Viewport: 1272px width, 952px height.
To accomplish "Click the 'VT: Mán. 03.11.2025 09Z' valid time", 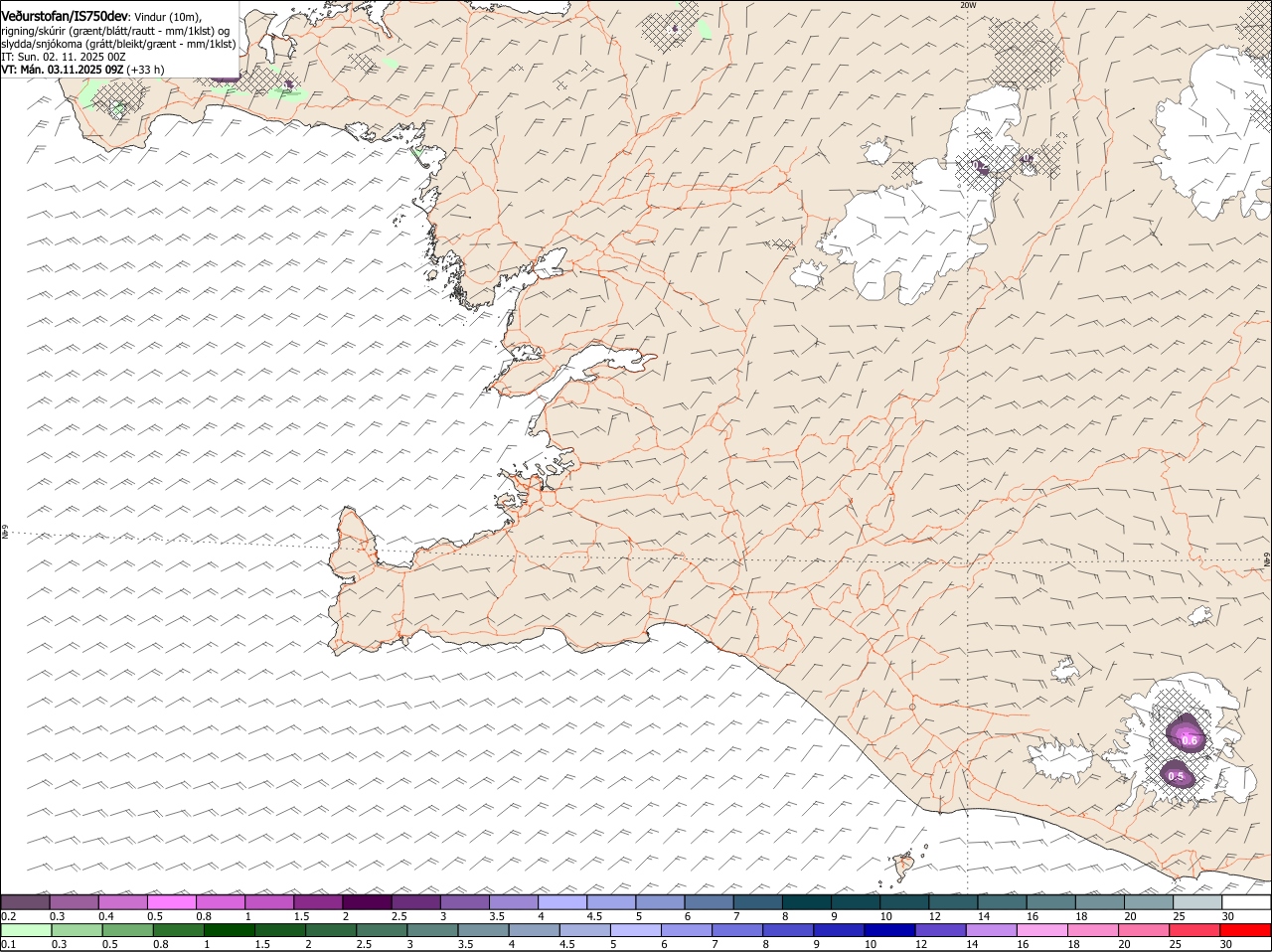I will pyautogui.click(x=63, y=70).
